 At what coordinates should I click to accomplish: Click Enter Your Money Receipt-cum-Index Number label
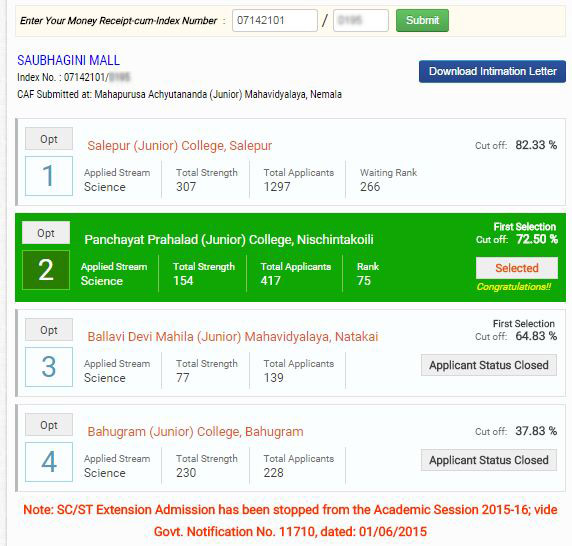(x=118, y=21)
